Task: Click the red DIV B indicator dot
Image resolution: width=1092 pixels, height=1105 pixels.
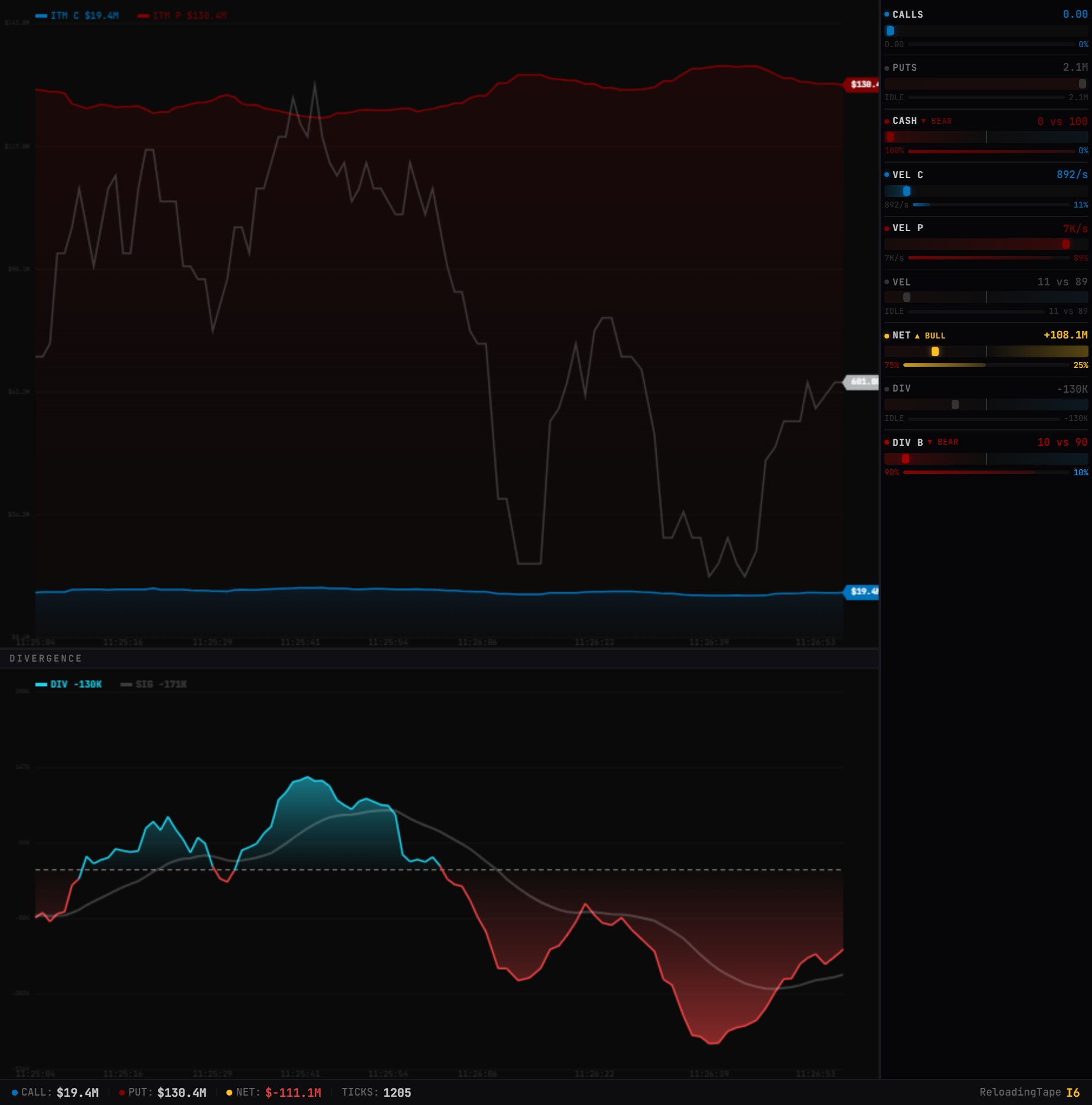Action: click(887, 442)
